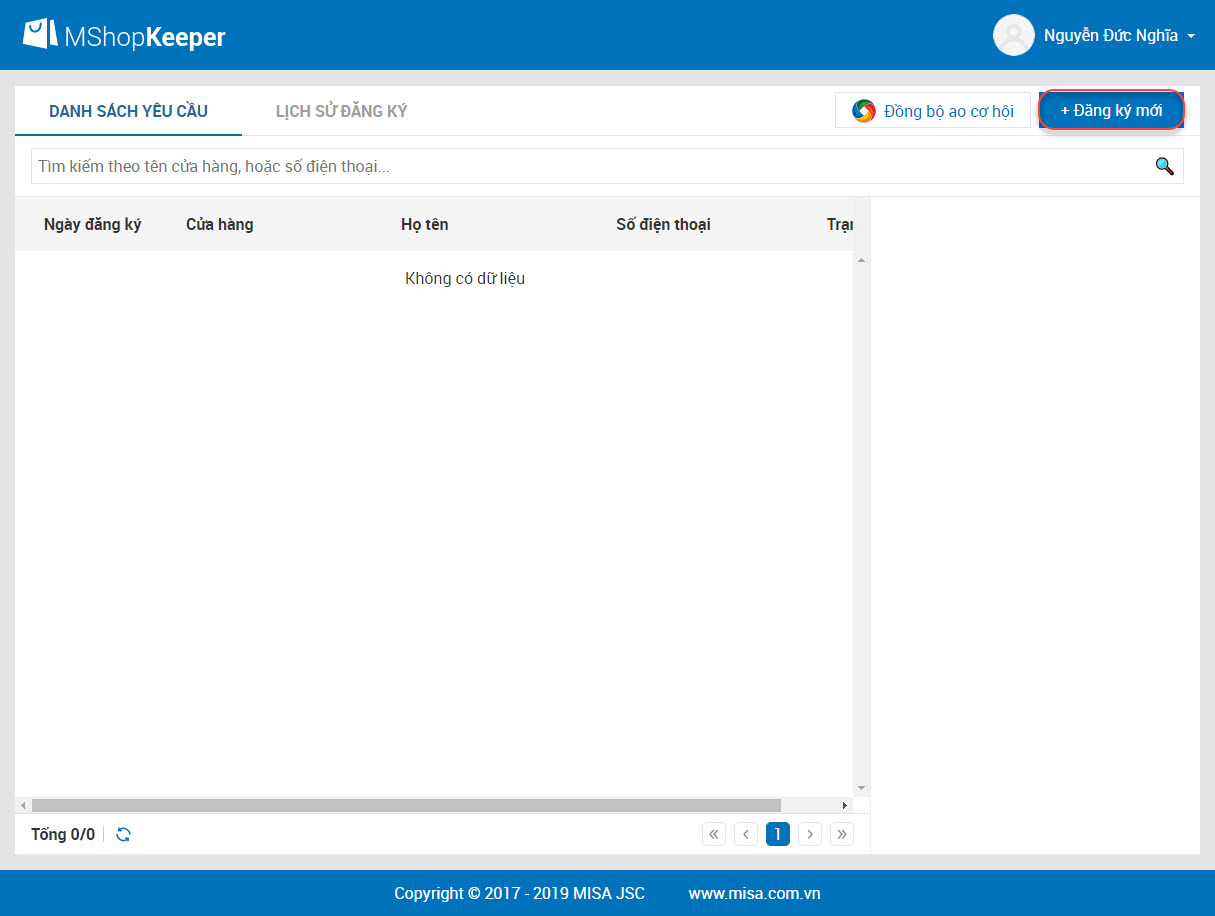This screenshot has width=1215, height=916.
Task: Click the horizontal scrollbar thumb
Action: point(406,805)
